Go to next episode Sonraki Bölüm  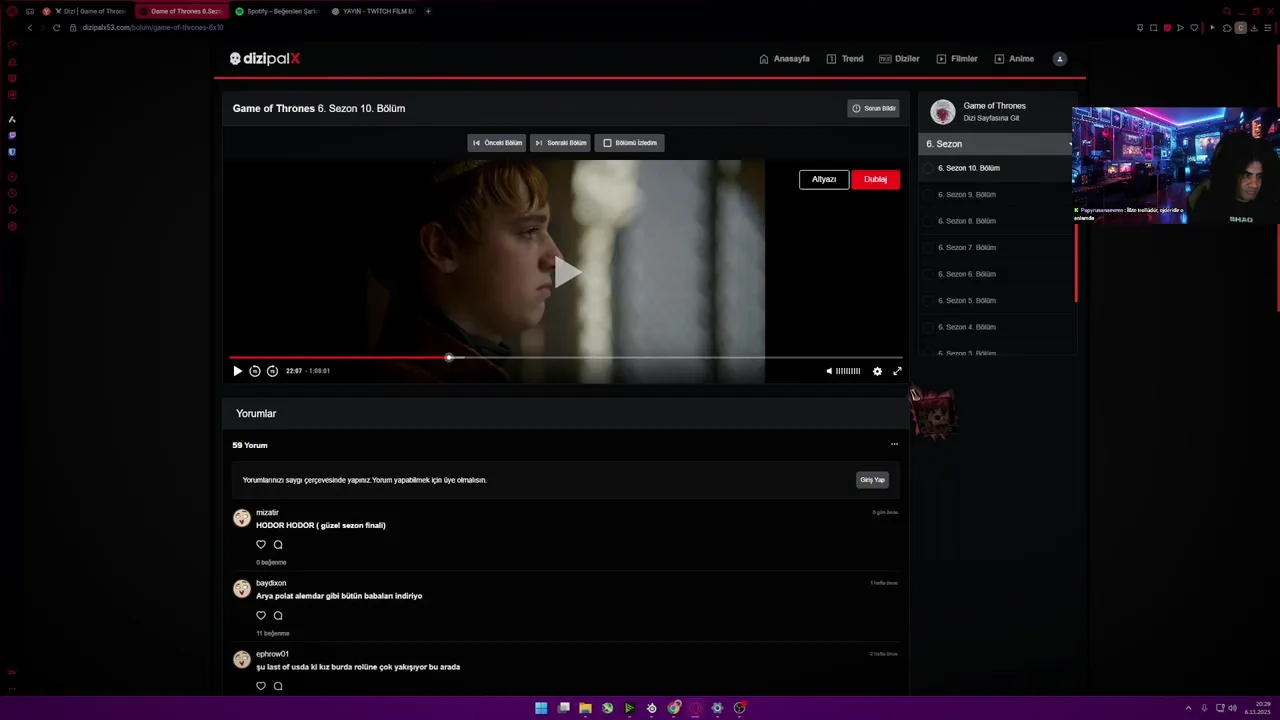pos(560,143)
